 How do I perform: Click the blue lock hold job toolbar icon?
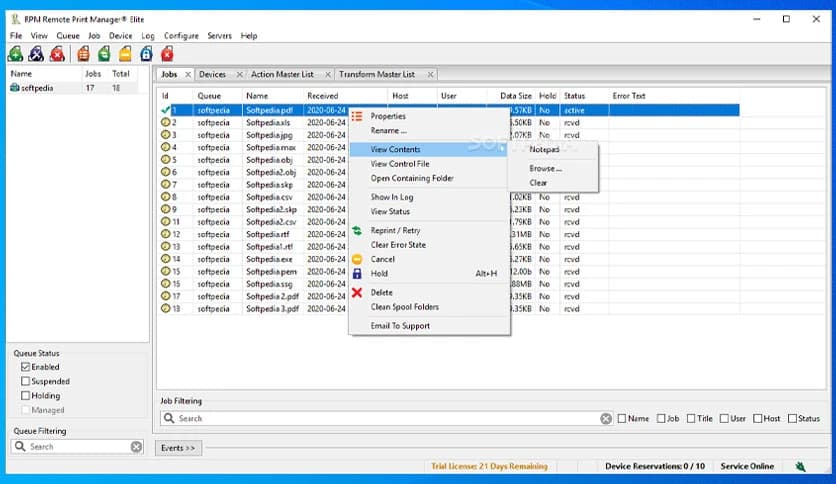[146, 54]
